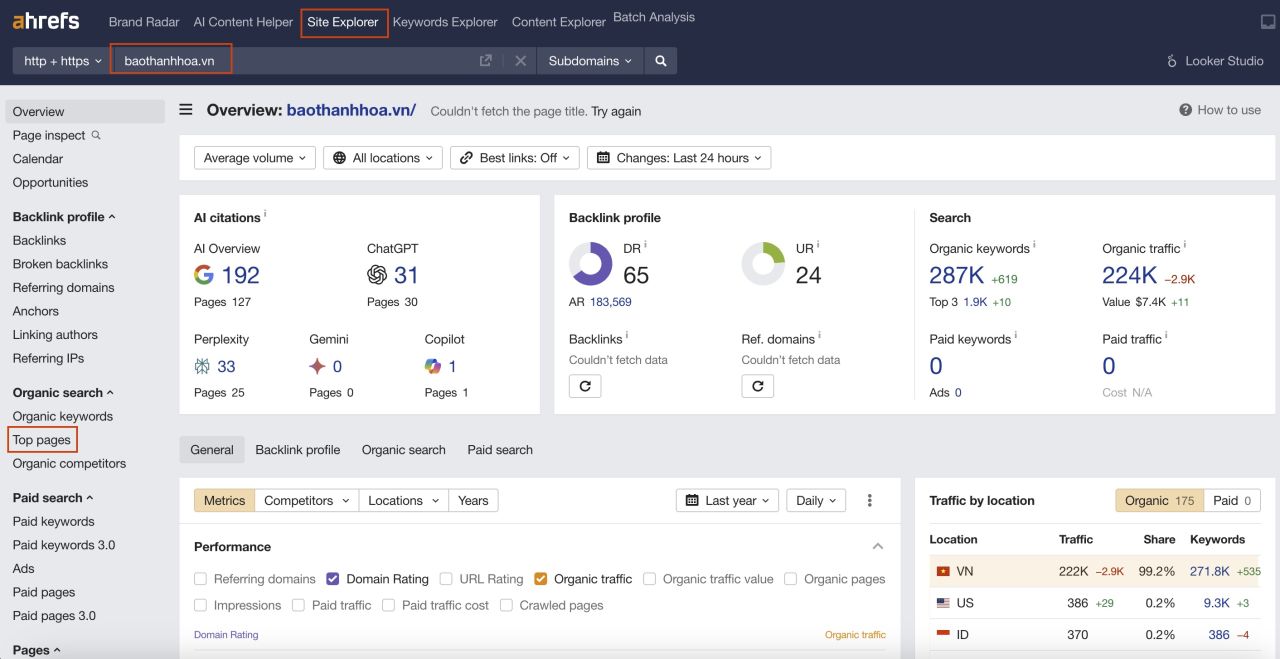The image size is (1280, 659).
Task: Open the Last year date range dropdown
Action: coord(728,501)
